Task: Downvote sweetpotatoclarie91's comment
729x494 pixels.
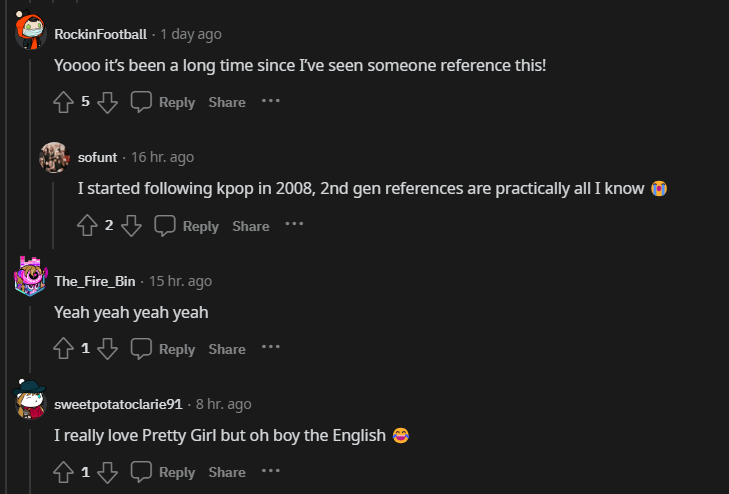Action: [108, 472]
